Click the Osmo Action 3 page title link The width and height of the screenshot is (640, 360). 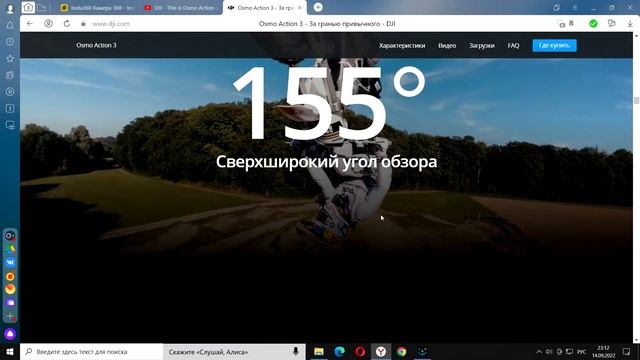pos(96,45)
